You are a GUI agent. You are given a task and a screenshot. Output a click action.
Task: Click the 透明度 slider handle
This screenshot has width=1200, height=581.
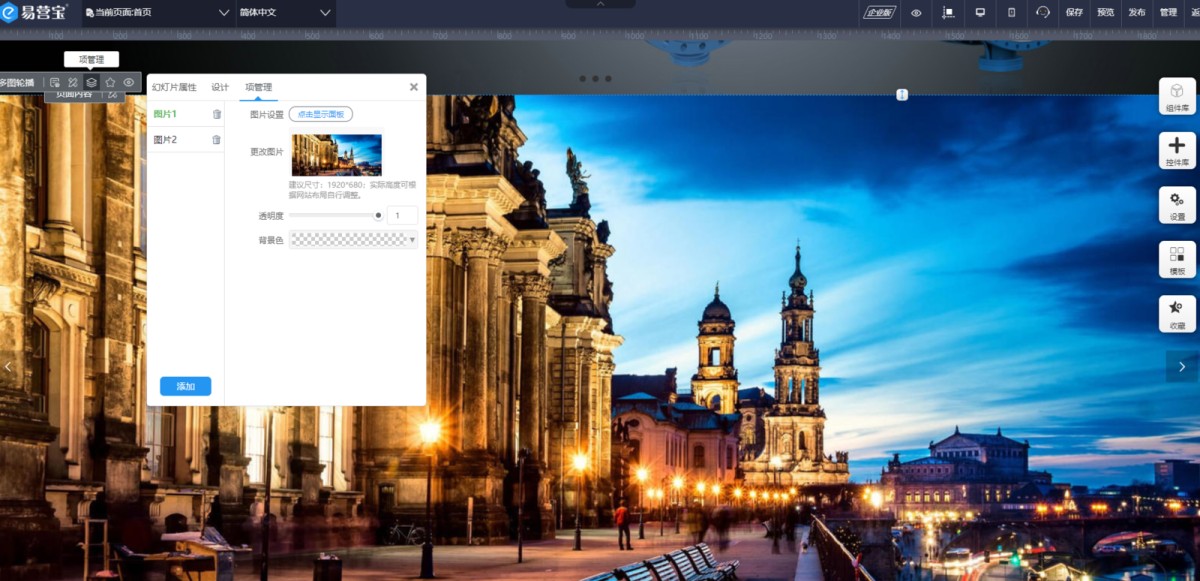pyautogui.click(x=378, y=215)
